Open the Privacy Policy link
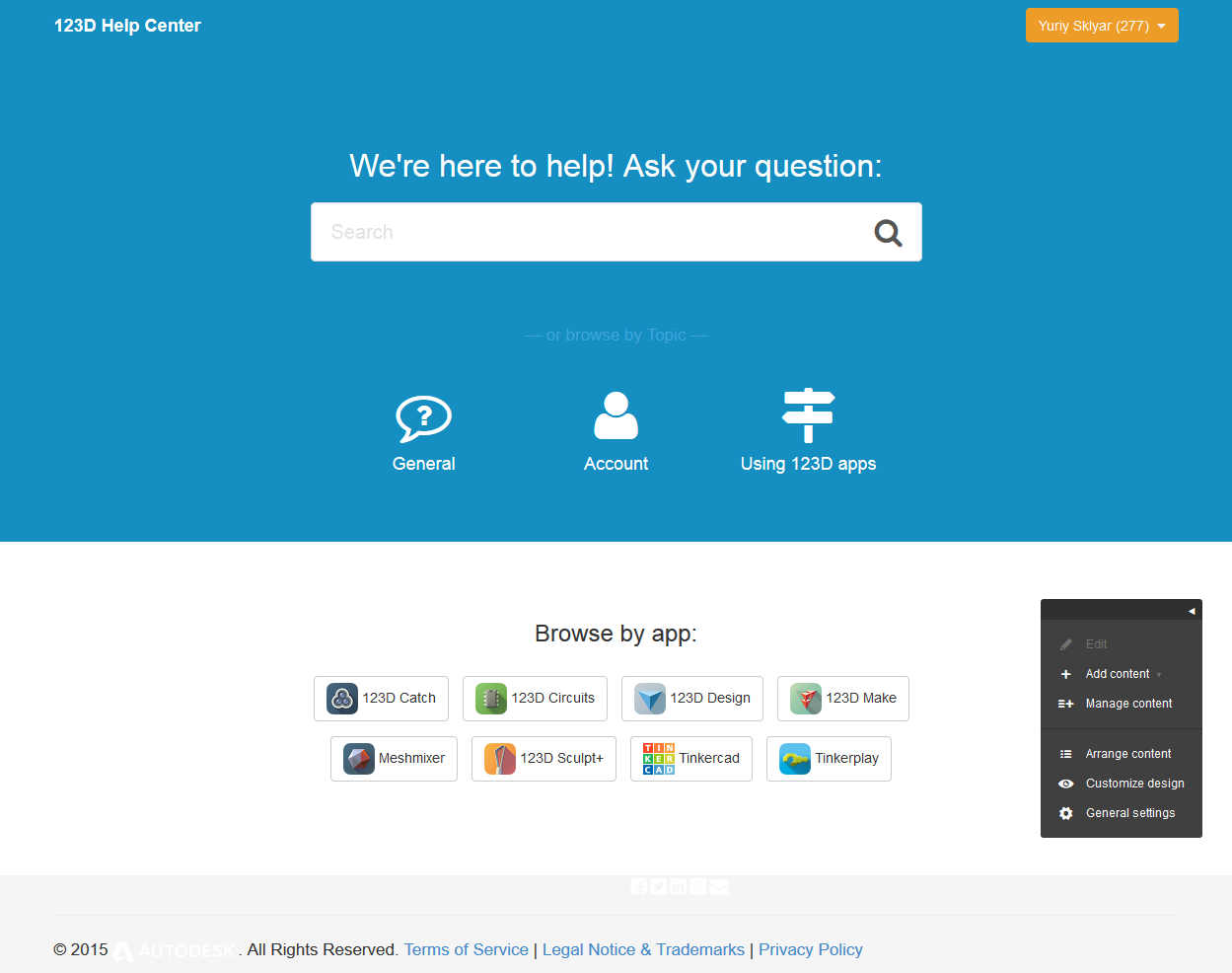1232x973 pixels. (x=811, y=949)
